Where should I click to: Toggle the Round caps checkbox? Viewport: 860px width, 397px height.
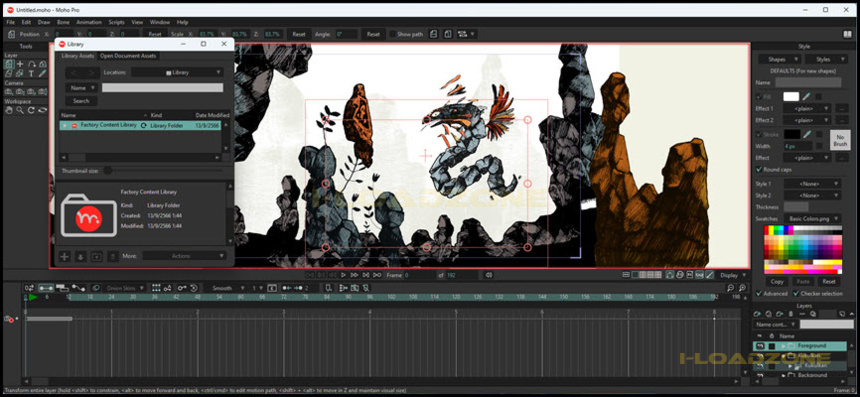pos(759,169)
